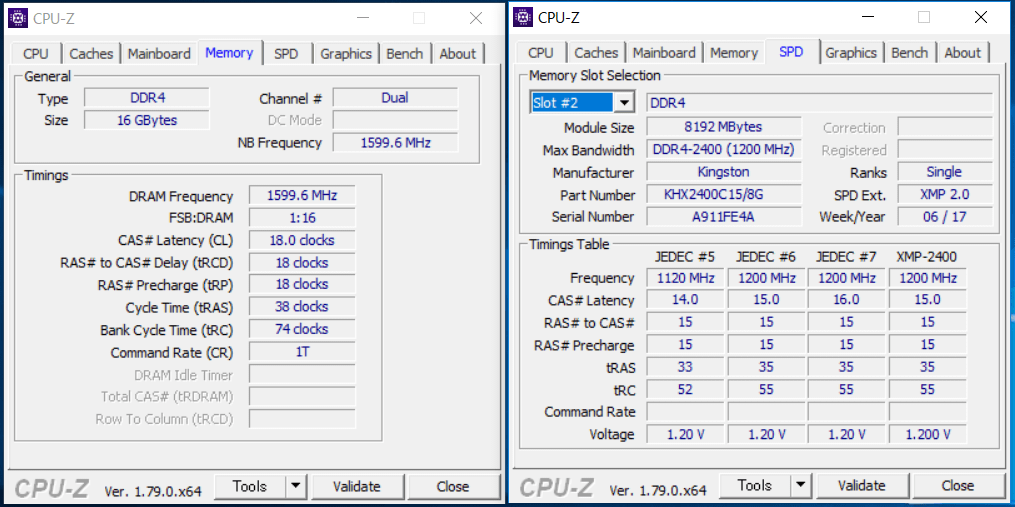Close the left CPU-Z window with X

click(x=476, y=18)
